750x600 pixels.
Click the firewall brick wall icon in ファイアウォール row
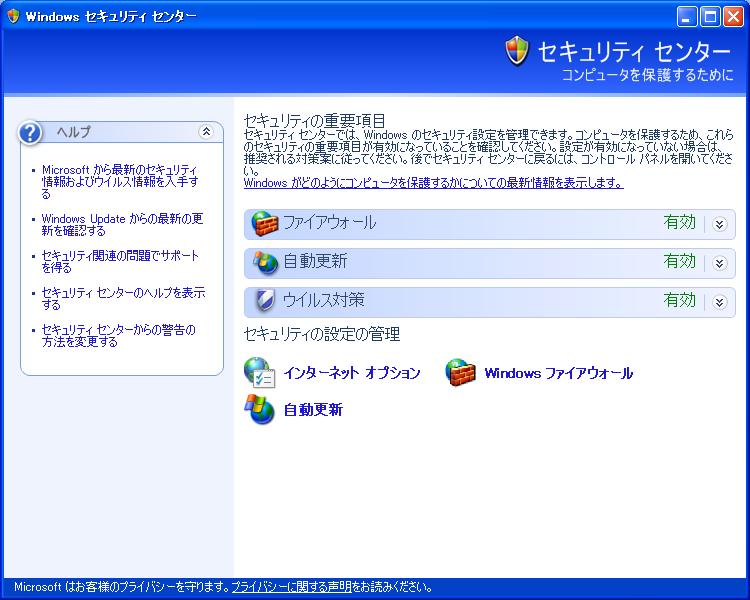tap(265, 223)
